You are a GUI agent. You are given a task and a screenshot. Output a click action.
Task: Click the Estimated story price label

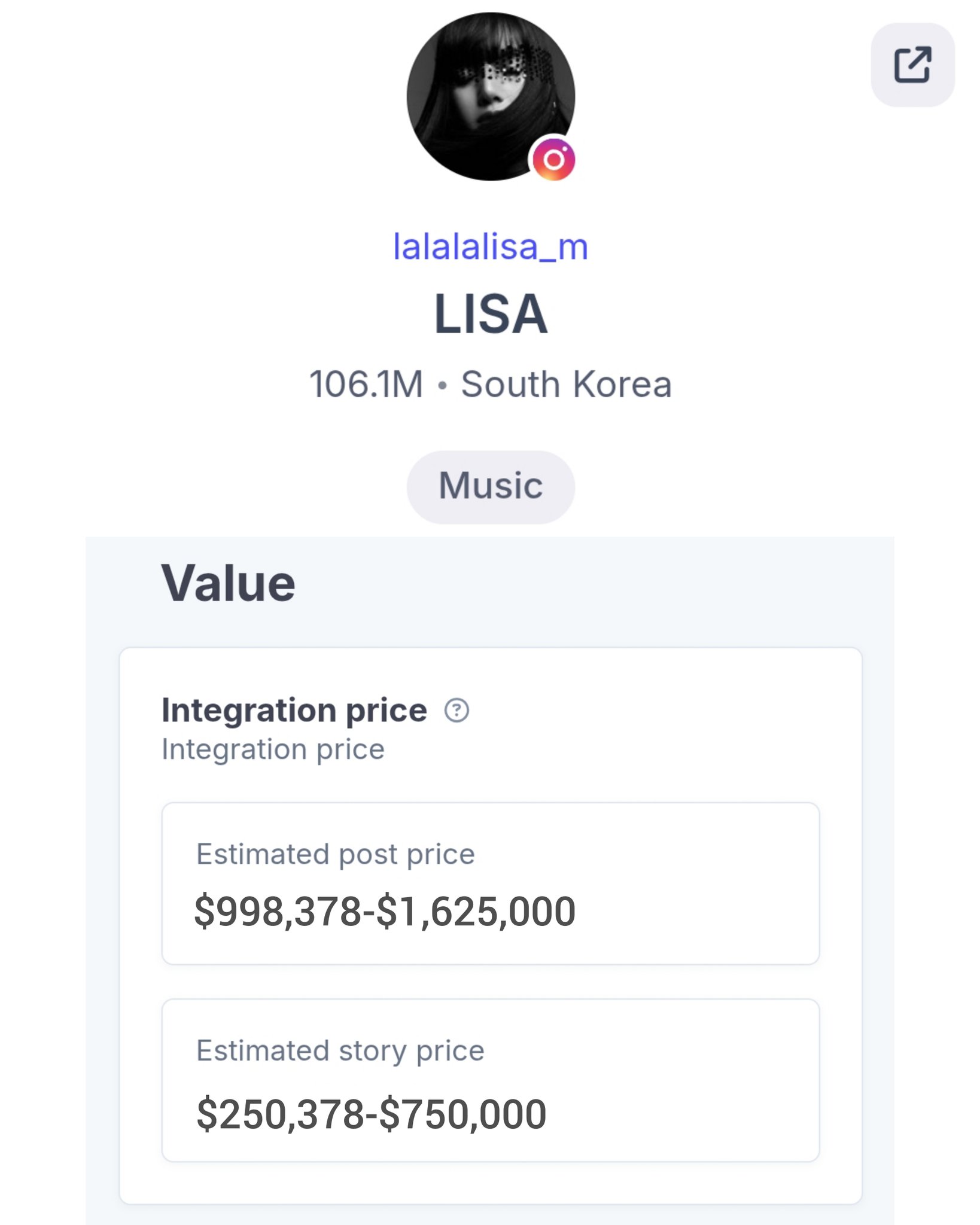[x=340, y=1051]
